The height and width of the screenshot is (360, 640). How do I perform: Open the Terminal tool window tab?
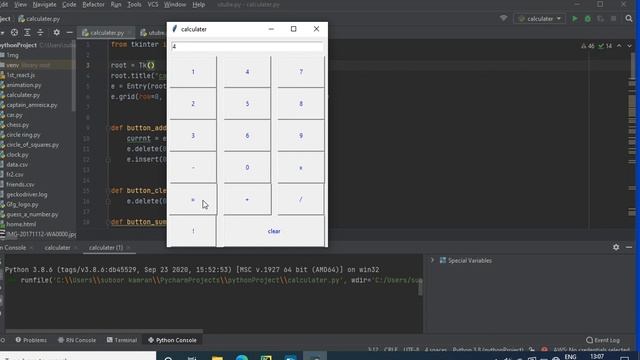tap(122, 340)
